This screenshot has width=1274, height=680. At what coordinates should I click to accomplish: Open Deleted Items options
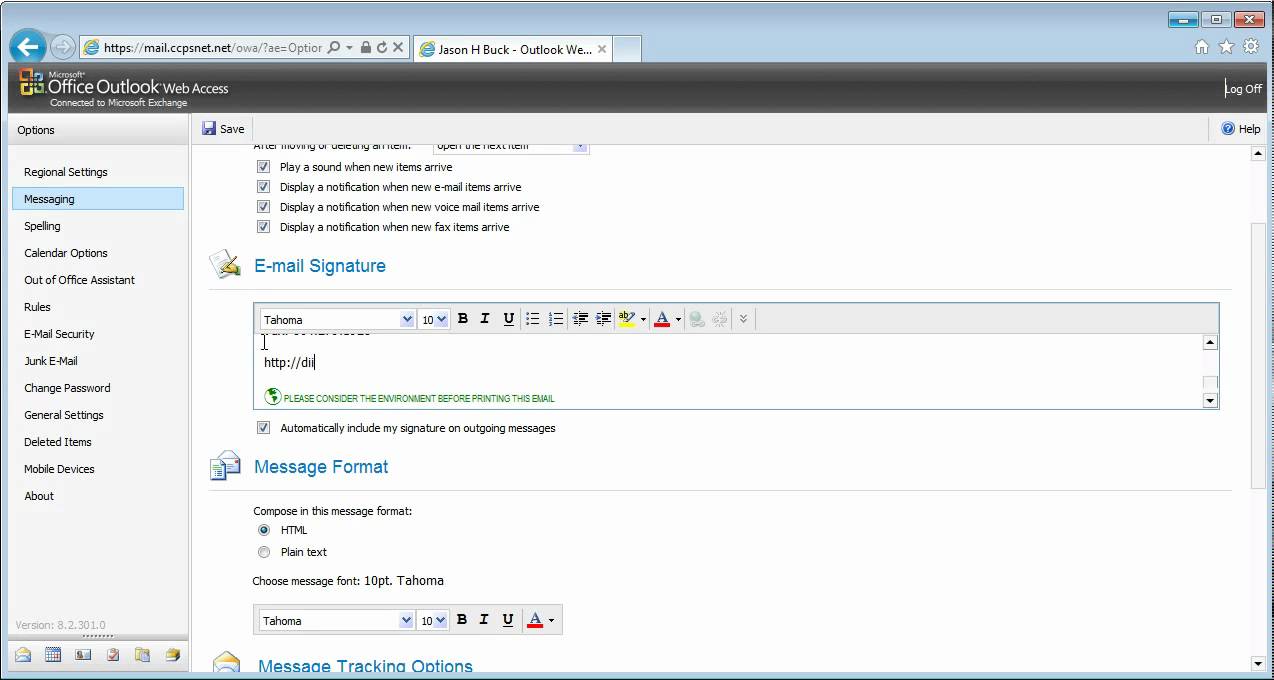(58, 442)
